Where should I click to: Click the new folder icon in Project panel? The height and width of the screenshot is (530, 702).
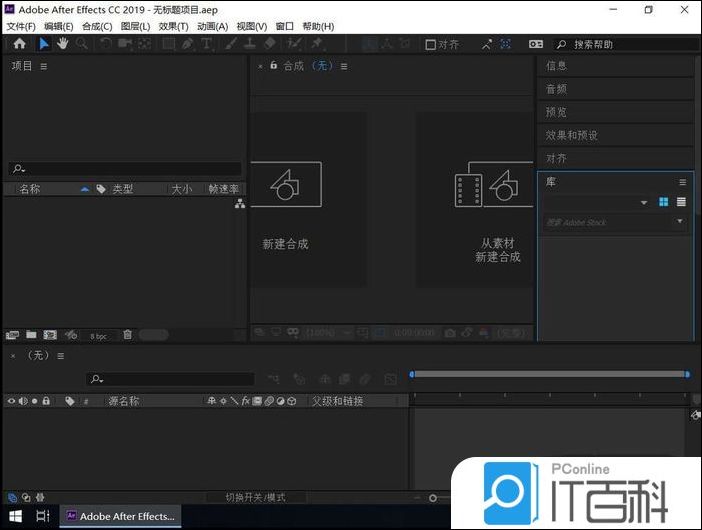pos(31,335)
